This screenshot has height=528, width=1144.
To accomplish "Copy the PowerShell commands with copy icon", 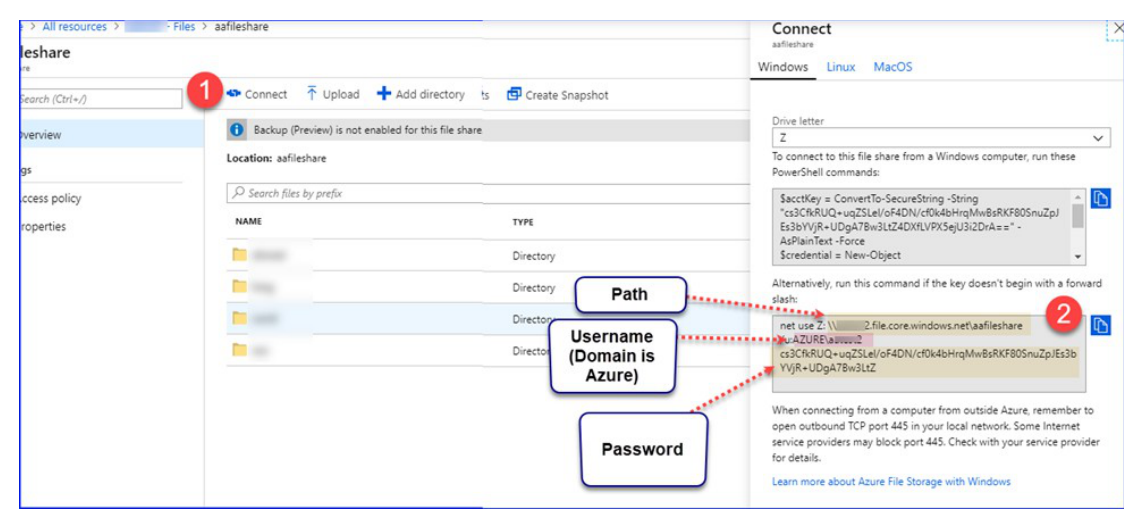I will point(1099,198).
